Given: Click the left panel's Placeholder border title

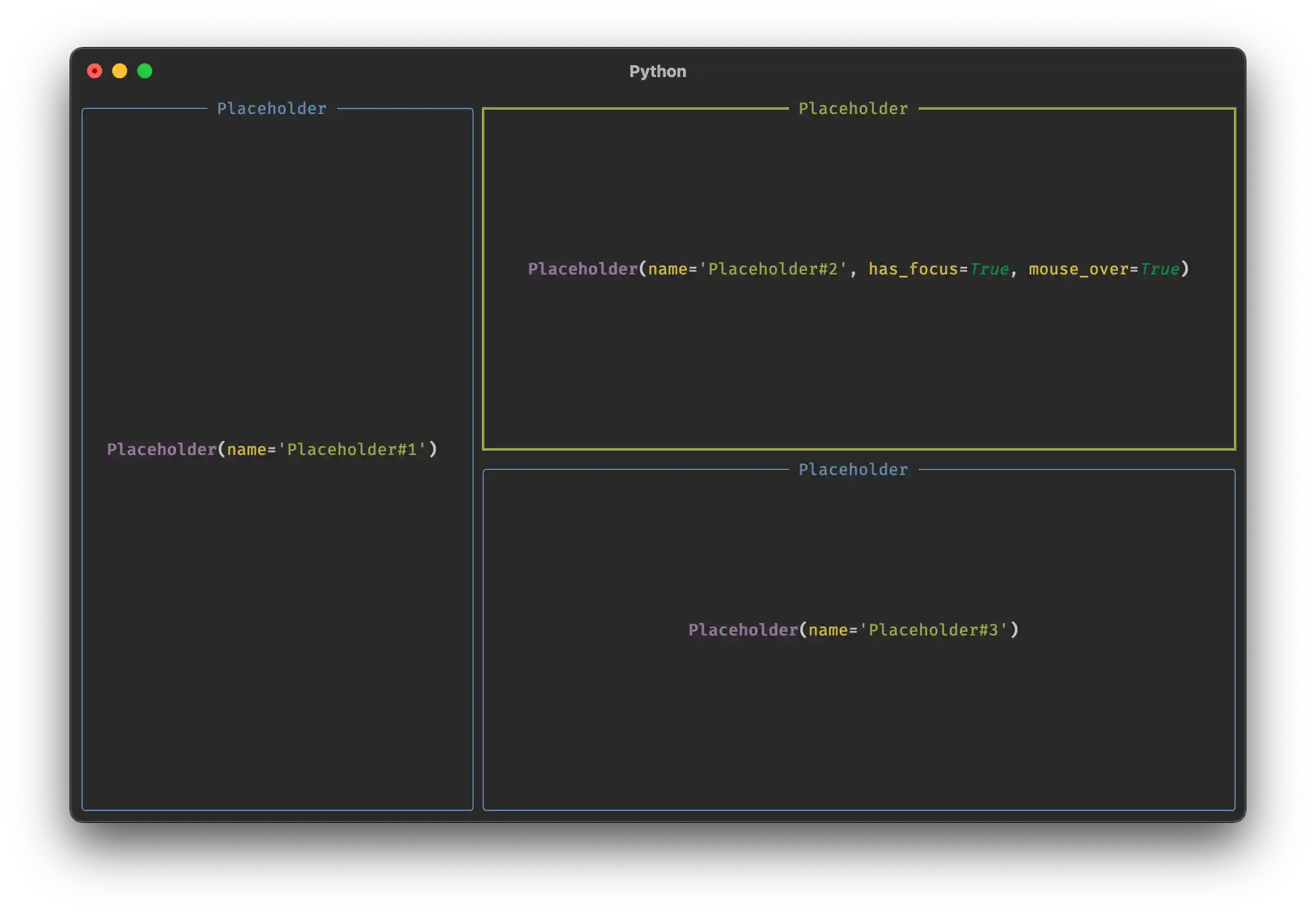Looking at the screenshot, I should click(271, 108).
